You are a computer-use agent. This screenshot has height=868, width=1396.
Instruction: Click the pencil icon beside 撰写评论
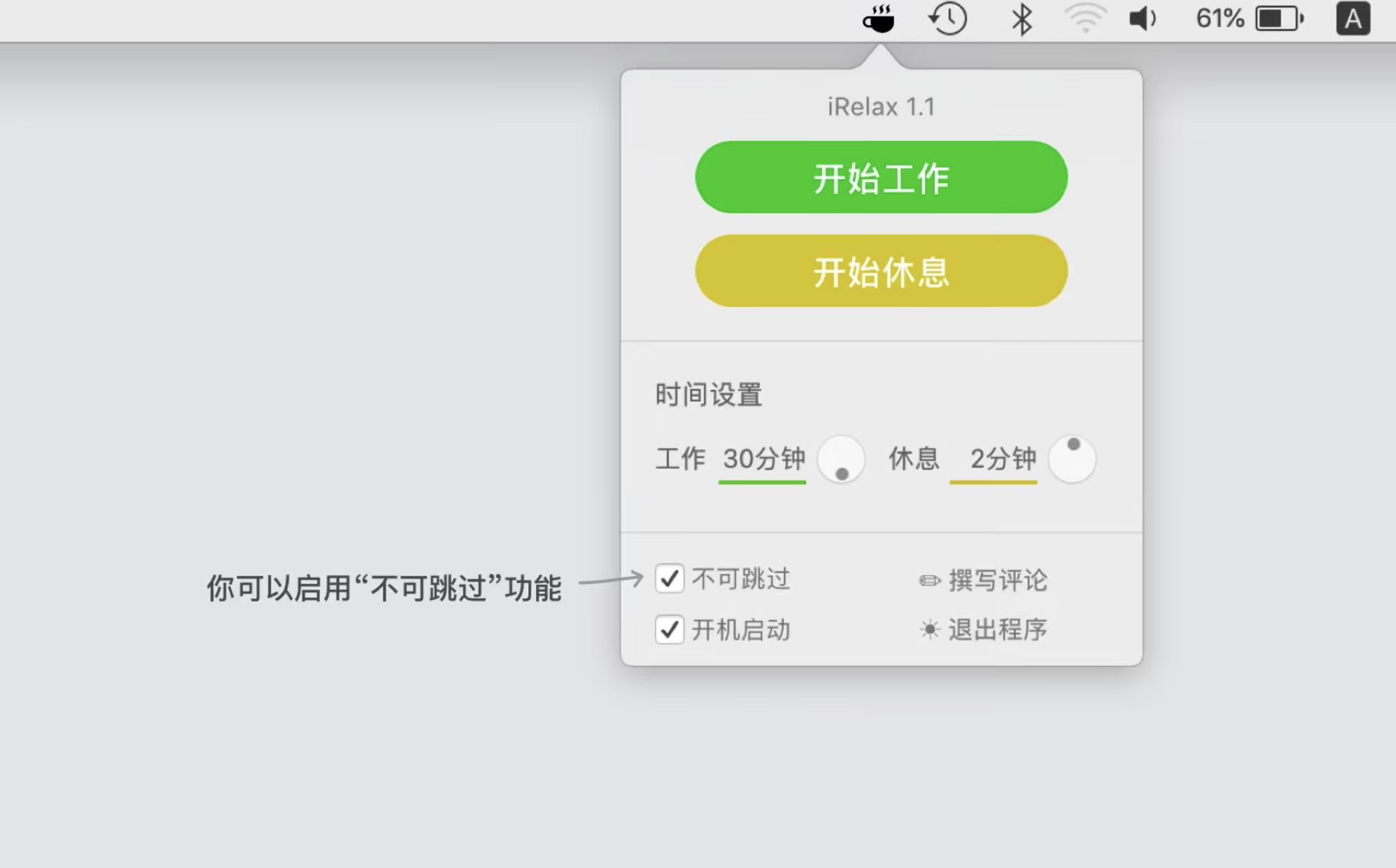pos(930,580)
